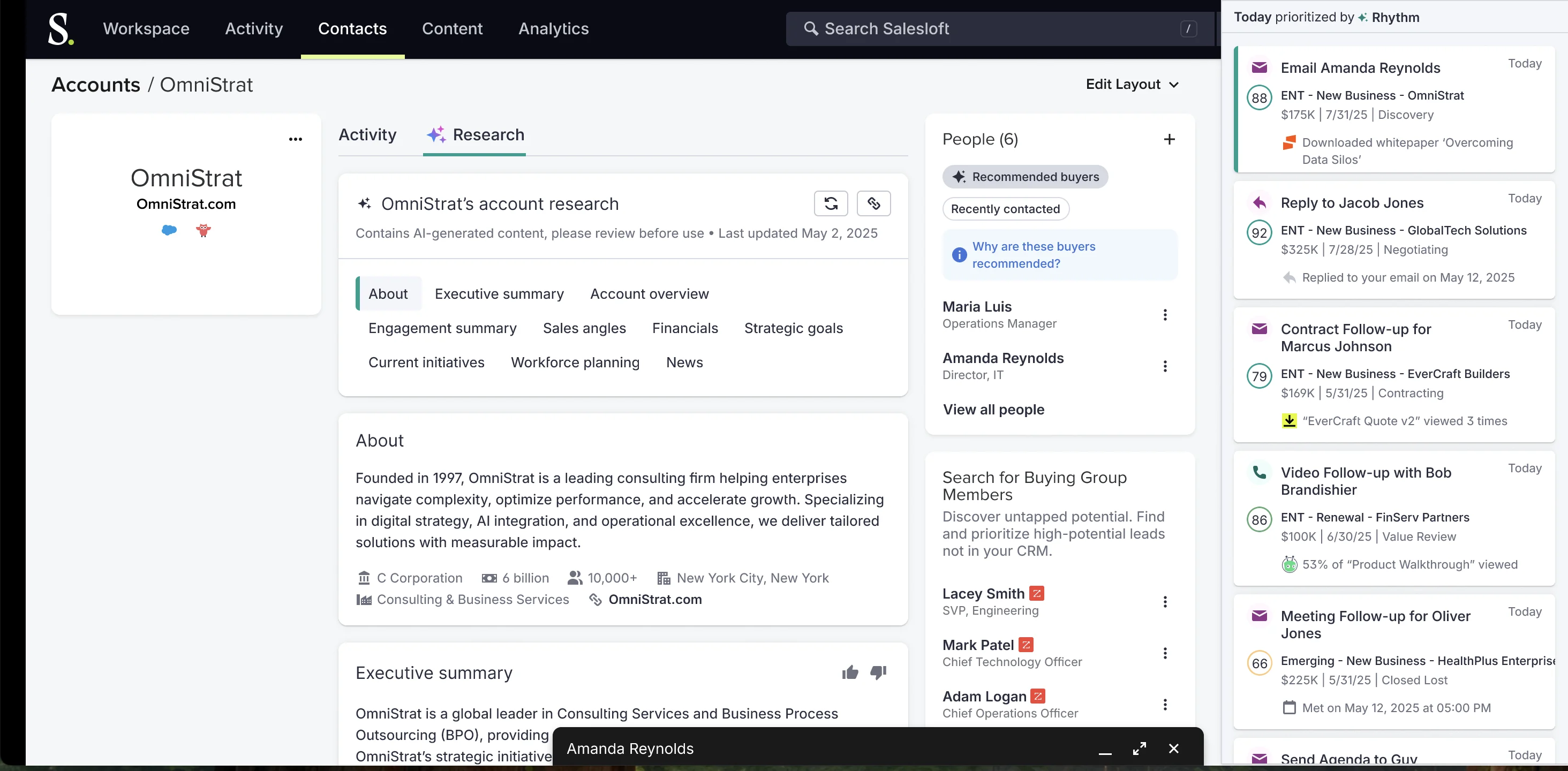This screenshot has width=1568, height=771.
Task: Jump to Executive summary section
Action: click(499, 294)
